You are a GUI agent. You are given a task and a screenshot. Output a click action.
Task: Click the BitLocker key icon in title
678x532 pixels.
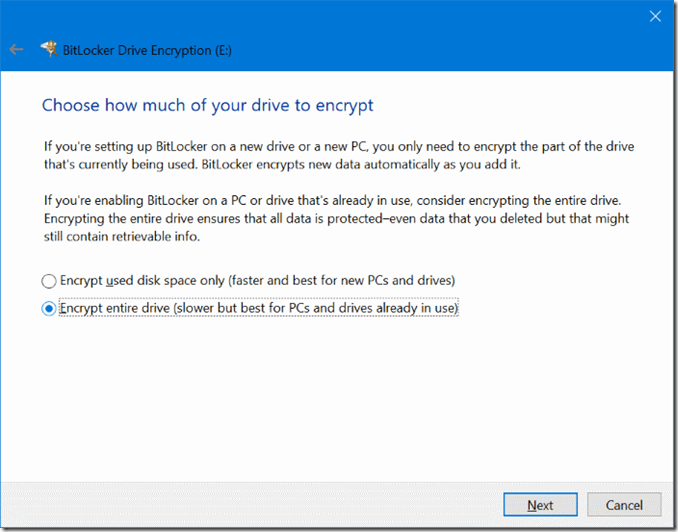(49, 49)
